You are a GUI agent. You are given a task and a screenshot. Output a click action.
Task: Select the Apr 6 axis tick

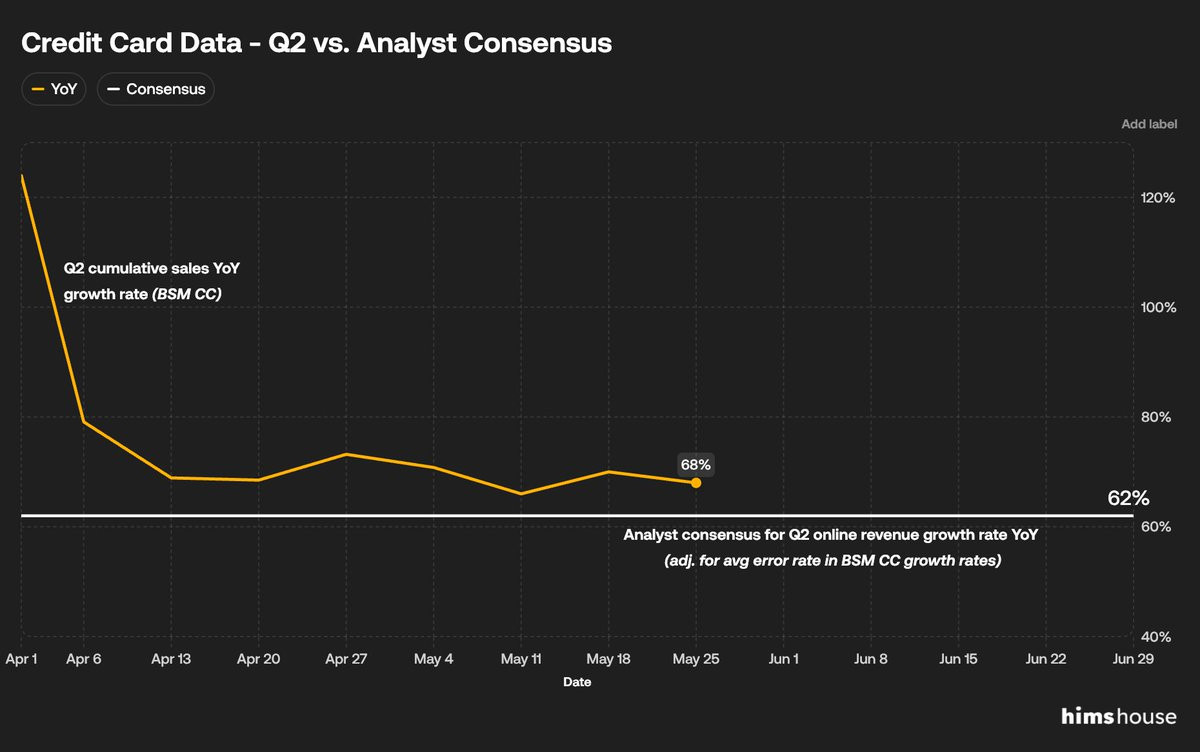85,659
